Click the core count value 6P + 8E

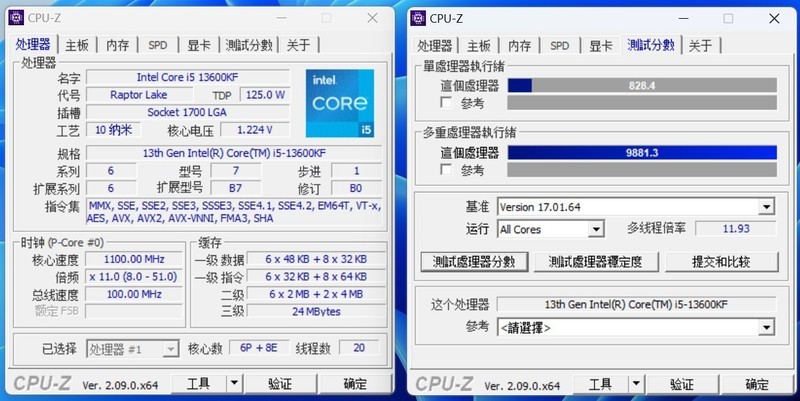pyautogui.click(x=259, y=348)
